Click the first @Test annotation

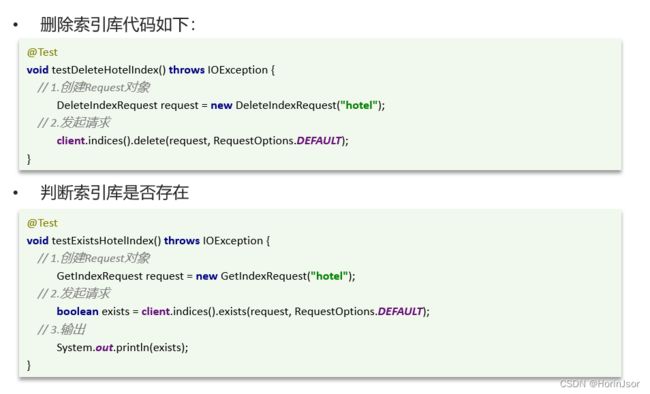click(x=42, y=52)
